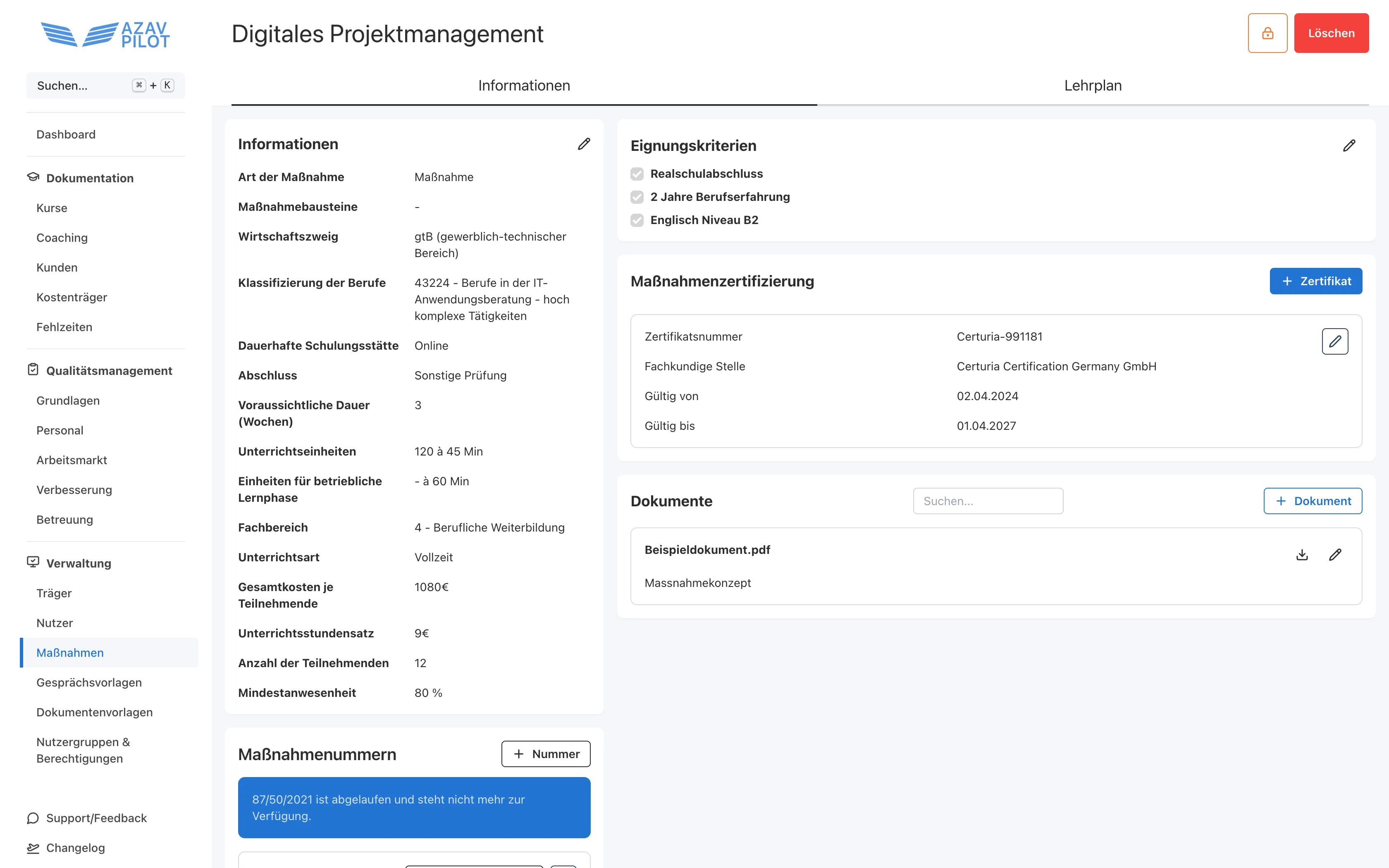Download Beispieldokument.pdf
1389x868 pixels.
tap(1302, 555)
